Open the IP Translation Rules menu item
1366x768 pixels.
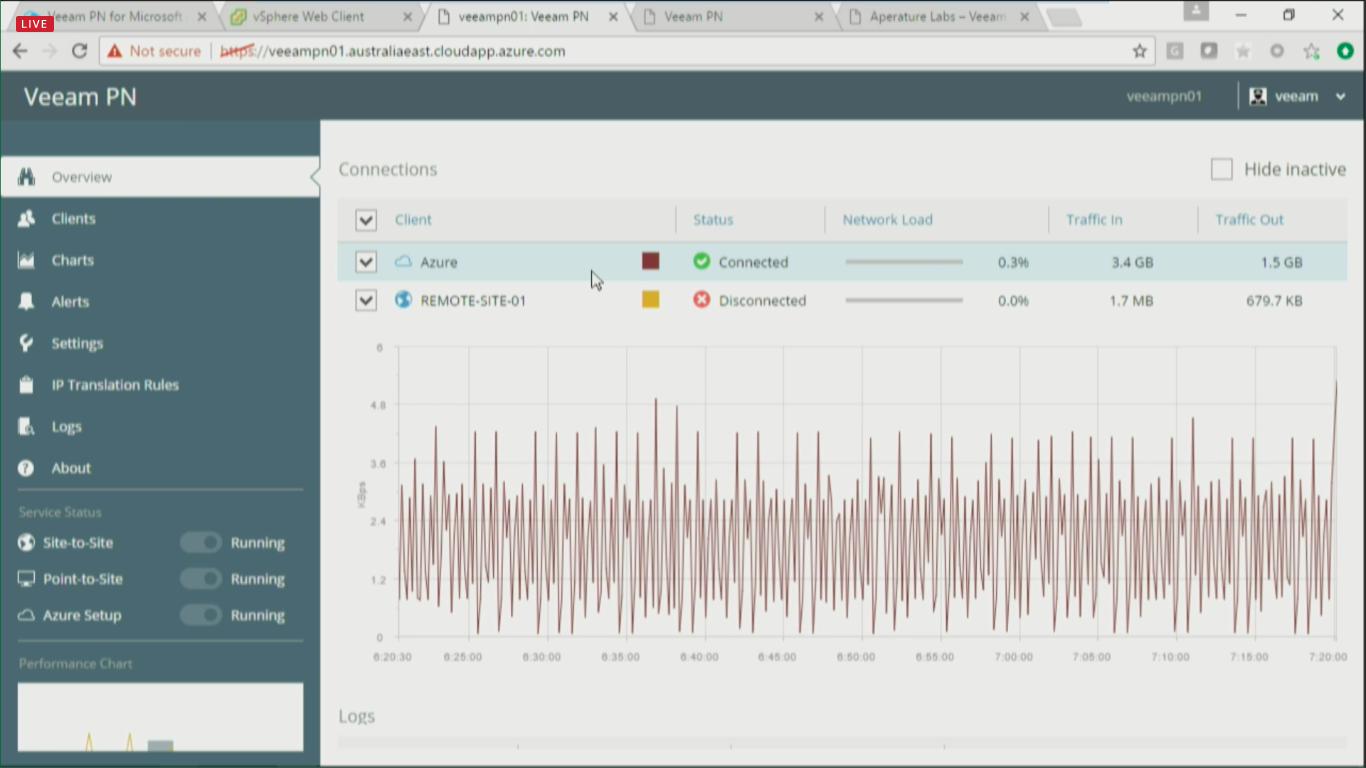click(160, 385)
